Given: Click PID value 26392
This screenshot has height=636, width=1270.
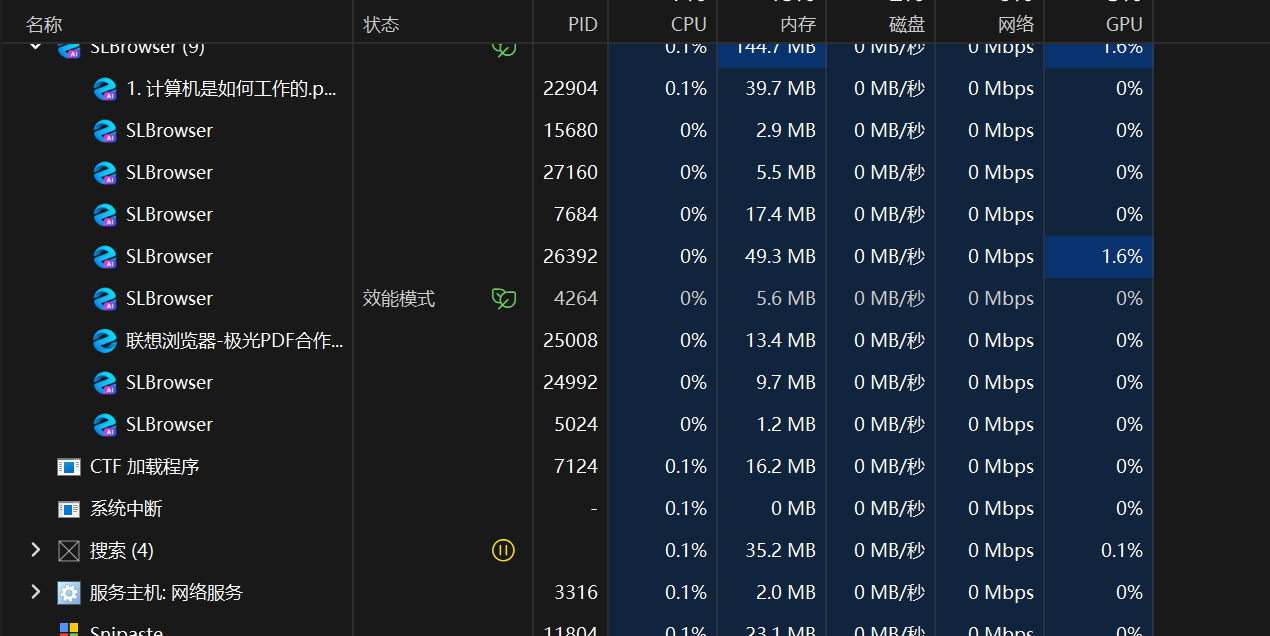Looking at the screenshot, I should (x=570, y=257).
